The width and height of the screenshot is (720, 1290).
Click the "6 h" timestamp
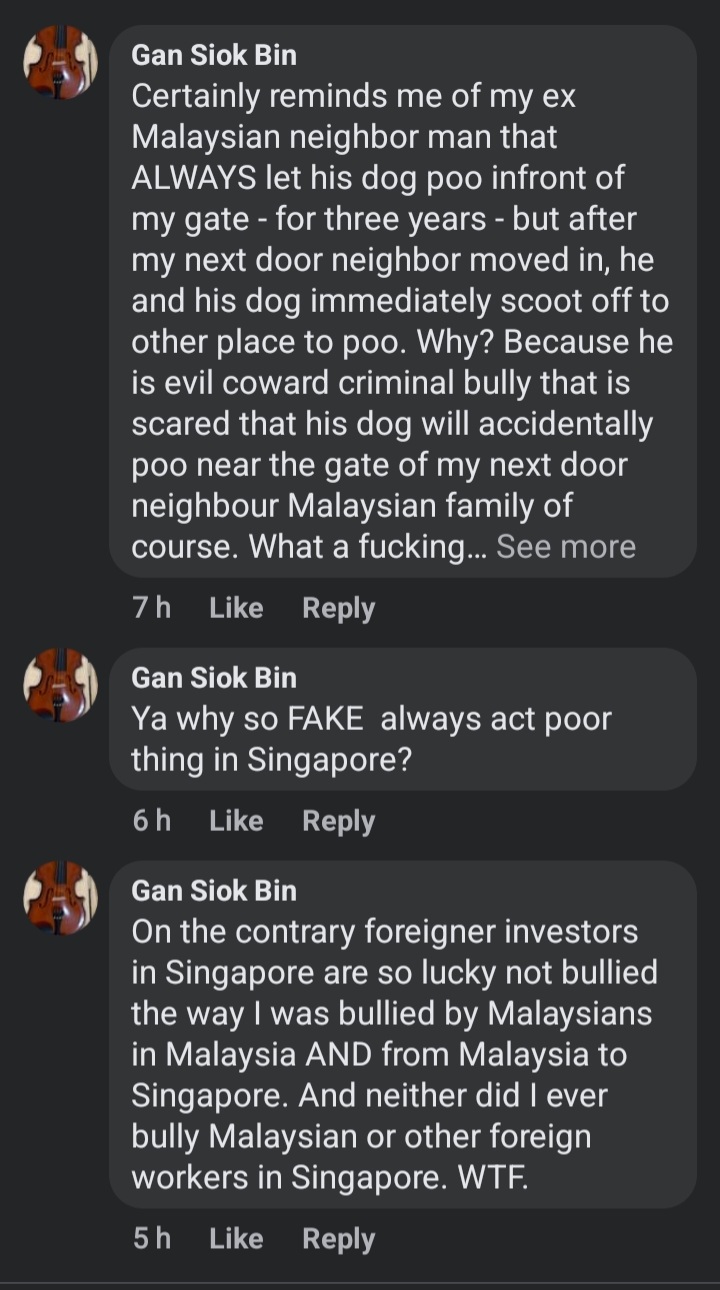[151, 821]
